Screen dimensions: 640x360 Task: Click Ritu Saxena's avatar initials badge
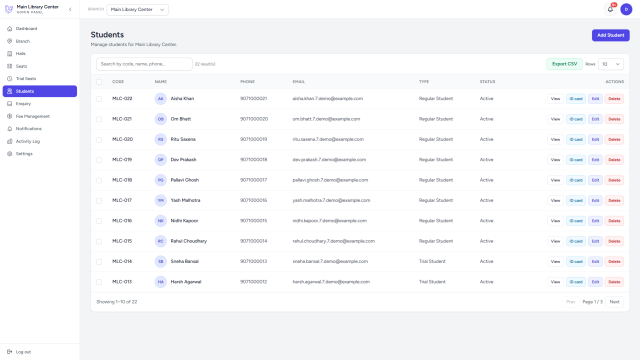[x=161, y=140]
